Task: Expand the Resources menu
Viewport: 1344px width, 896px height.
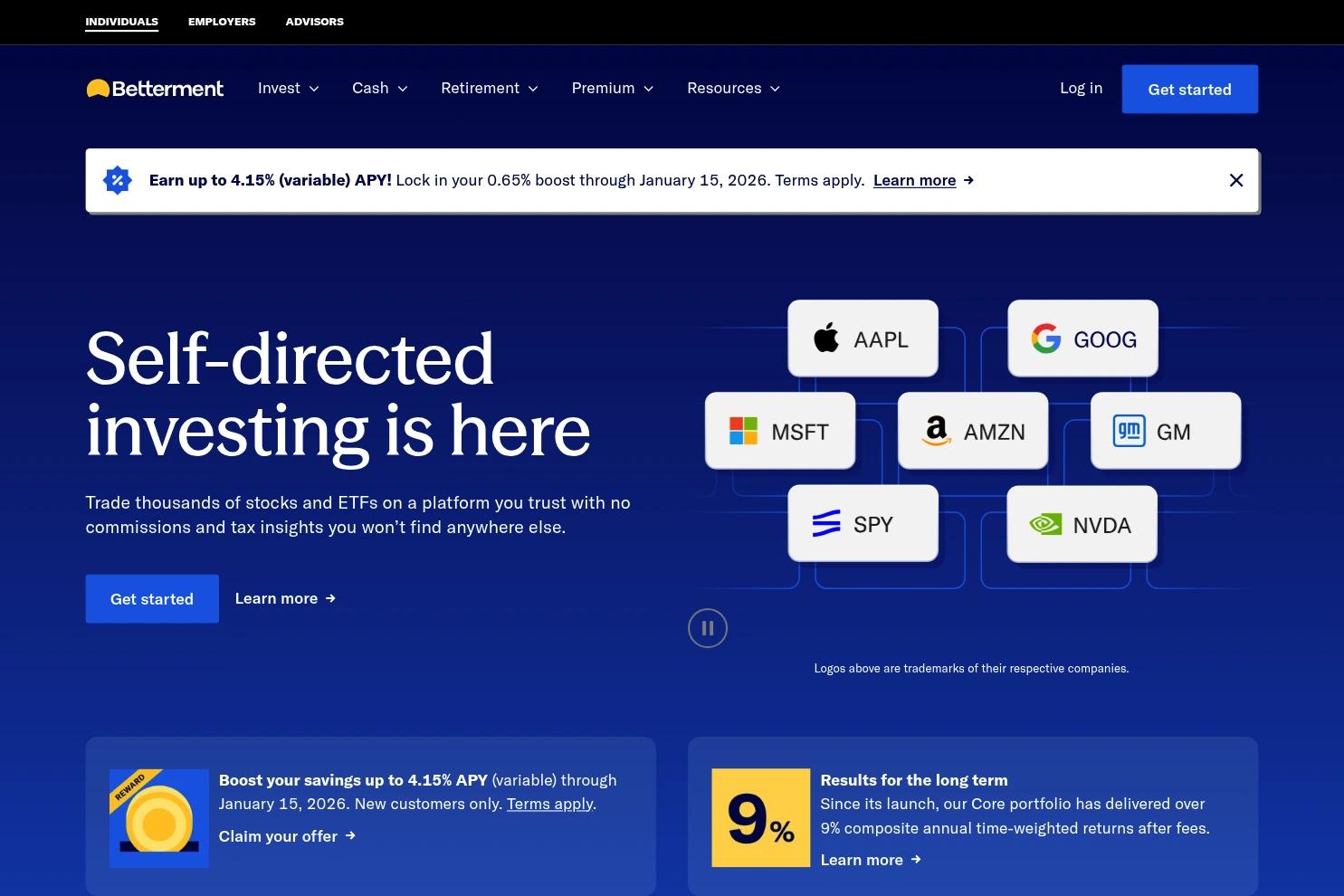Action: coord(734,88)
